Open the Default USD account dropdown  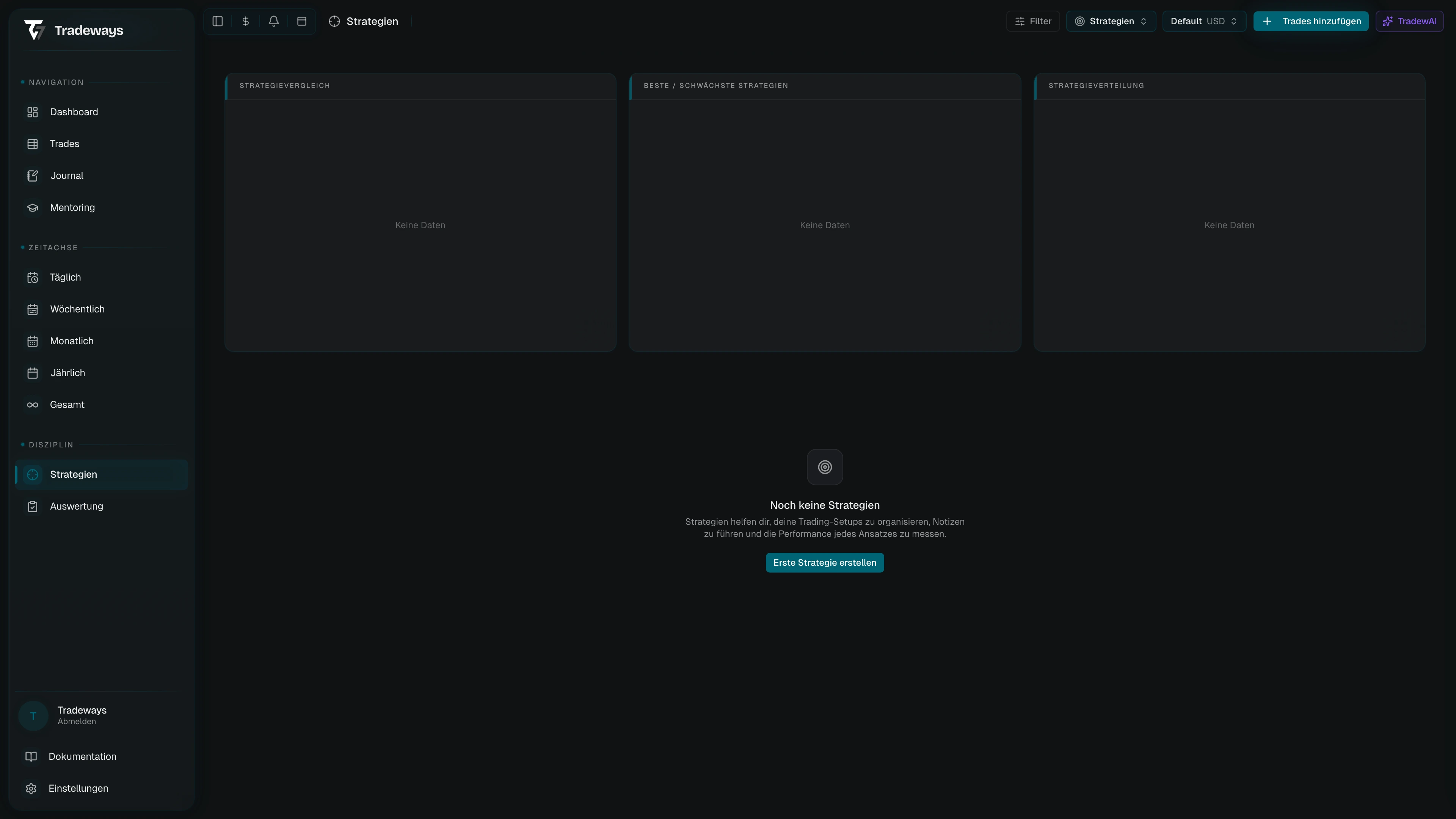[x=1204, y=21]
